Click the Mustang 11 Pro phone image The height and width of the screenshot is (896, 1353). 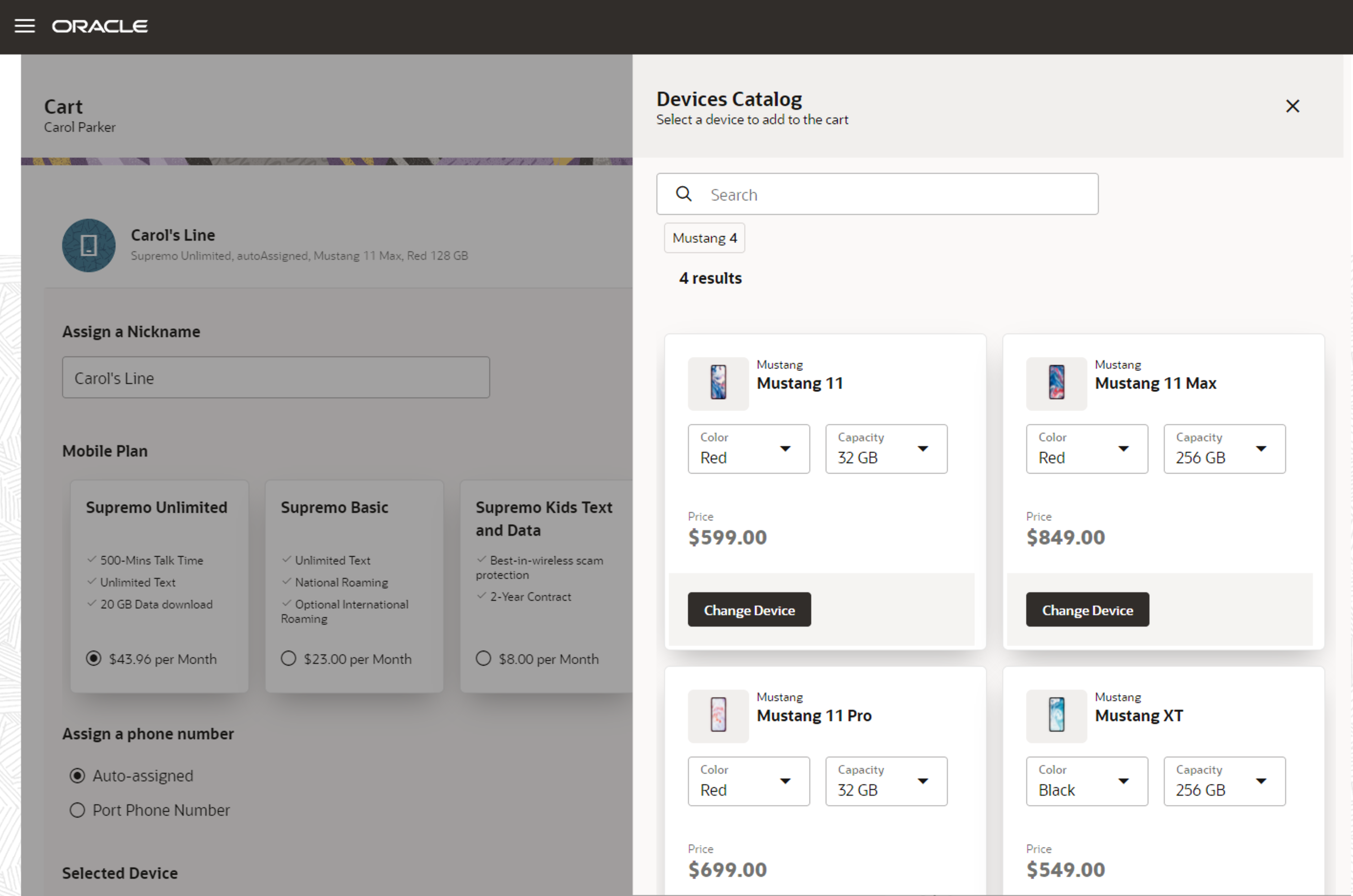tap(718, 715)
